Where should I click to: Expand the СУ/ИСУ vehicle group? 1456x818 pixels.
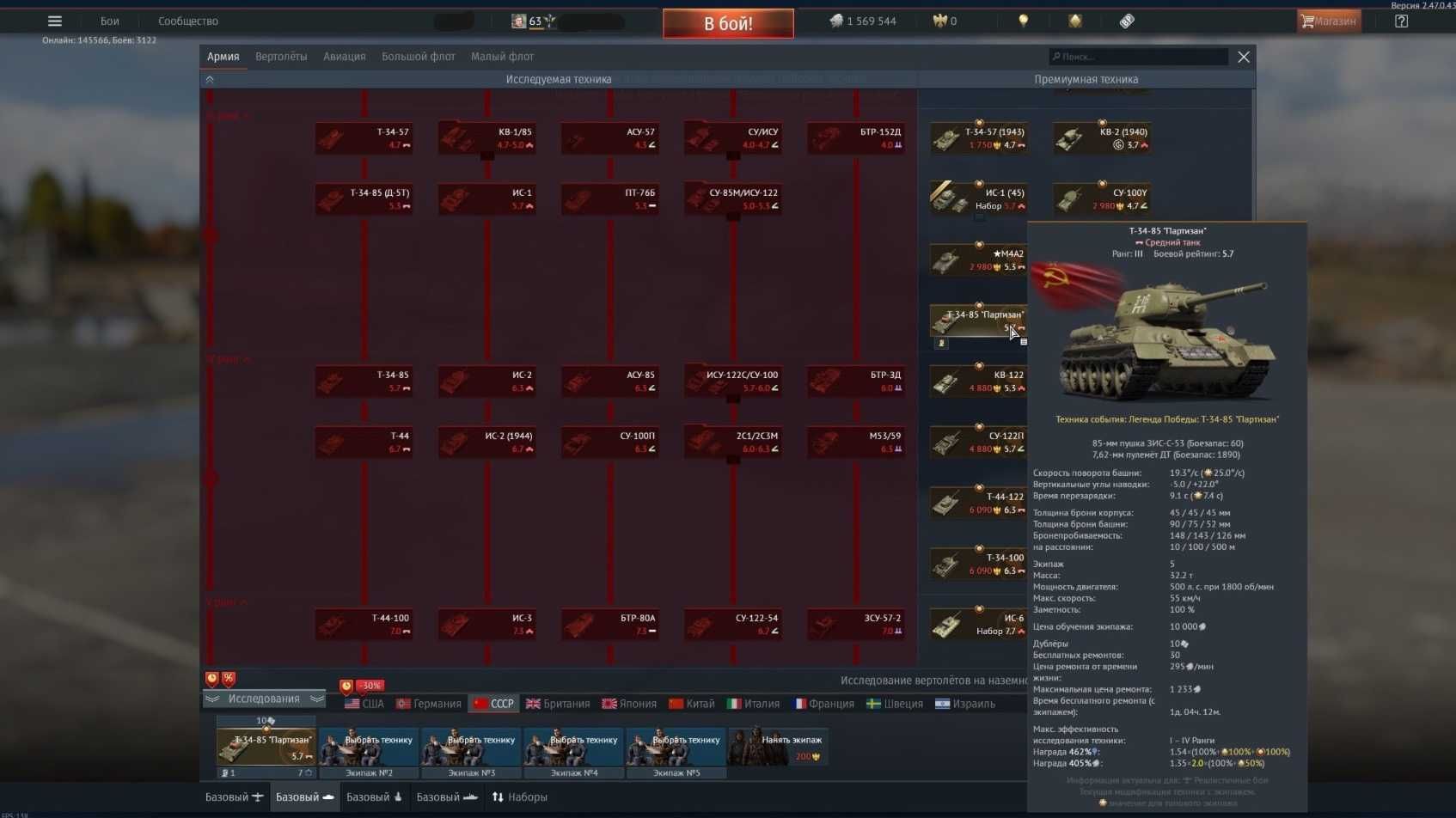click(x=732, y=138)
